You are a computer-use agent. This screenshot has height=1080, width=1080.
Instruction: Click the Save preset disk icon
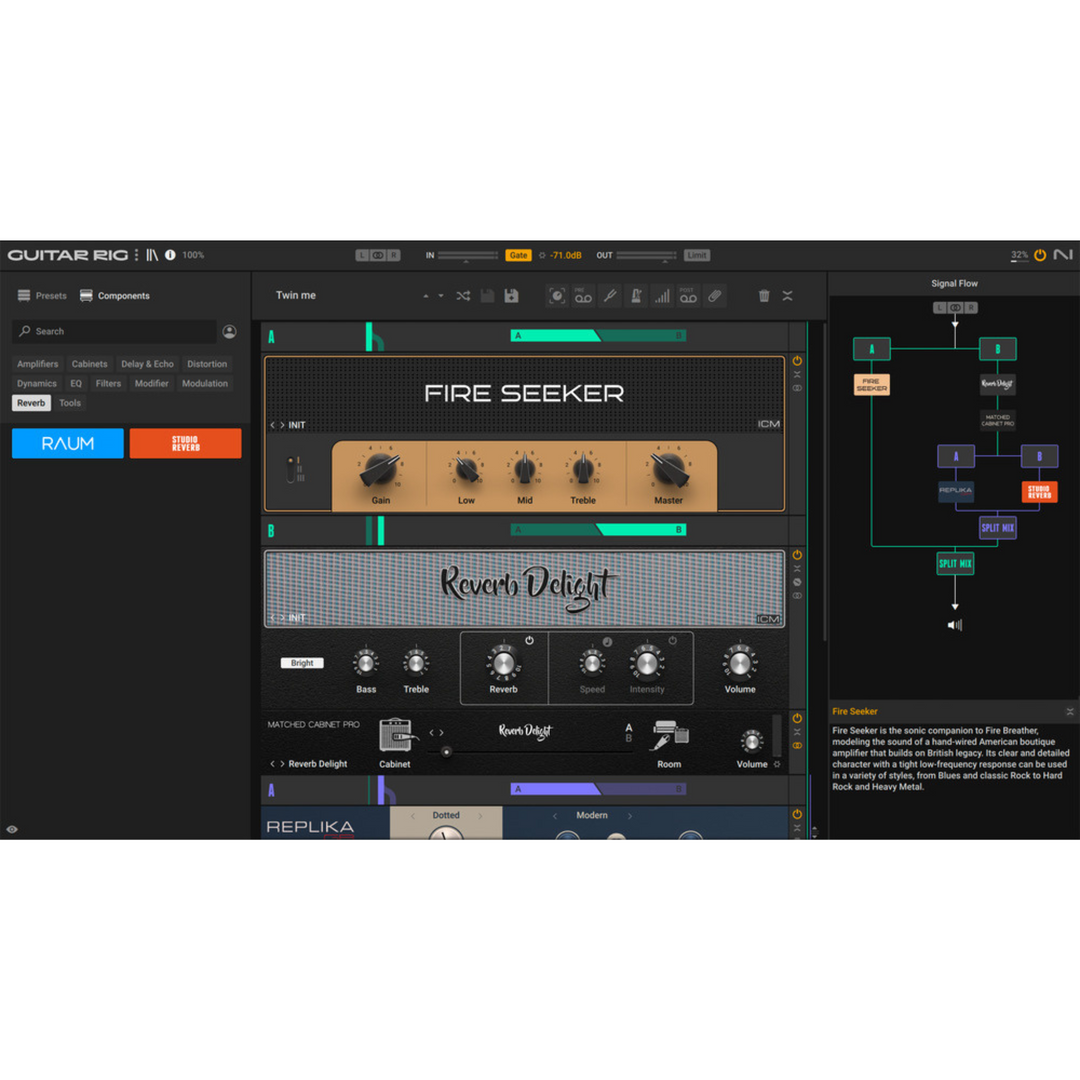pyautogui.click(x=488, y=296)
